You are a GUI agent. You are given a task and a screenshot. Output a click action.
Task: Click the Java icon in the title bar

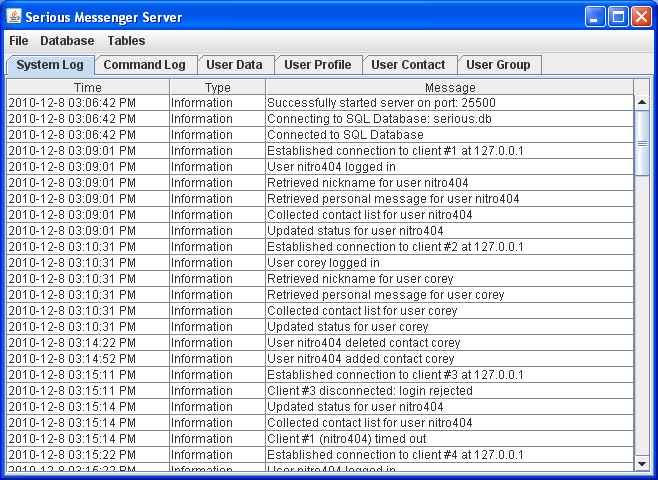(x=13, y=17)
